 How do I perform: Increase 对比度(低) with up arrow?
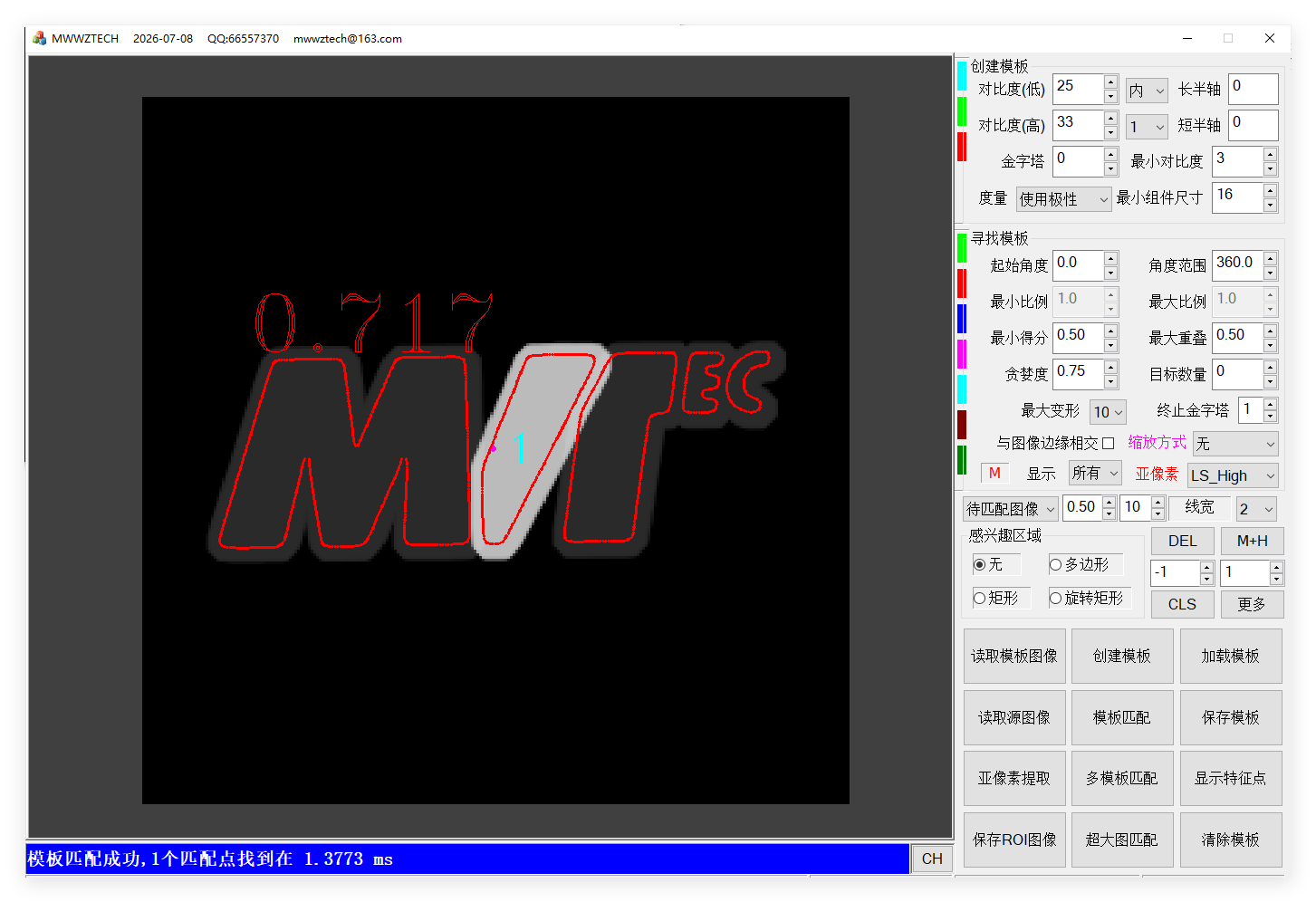[1110, 82]
